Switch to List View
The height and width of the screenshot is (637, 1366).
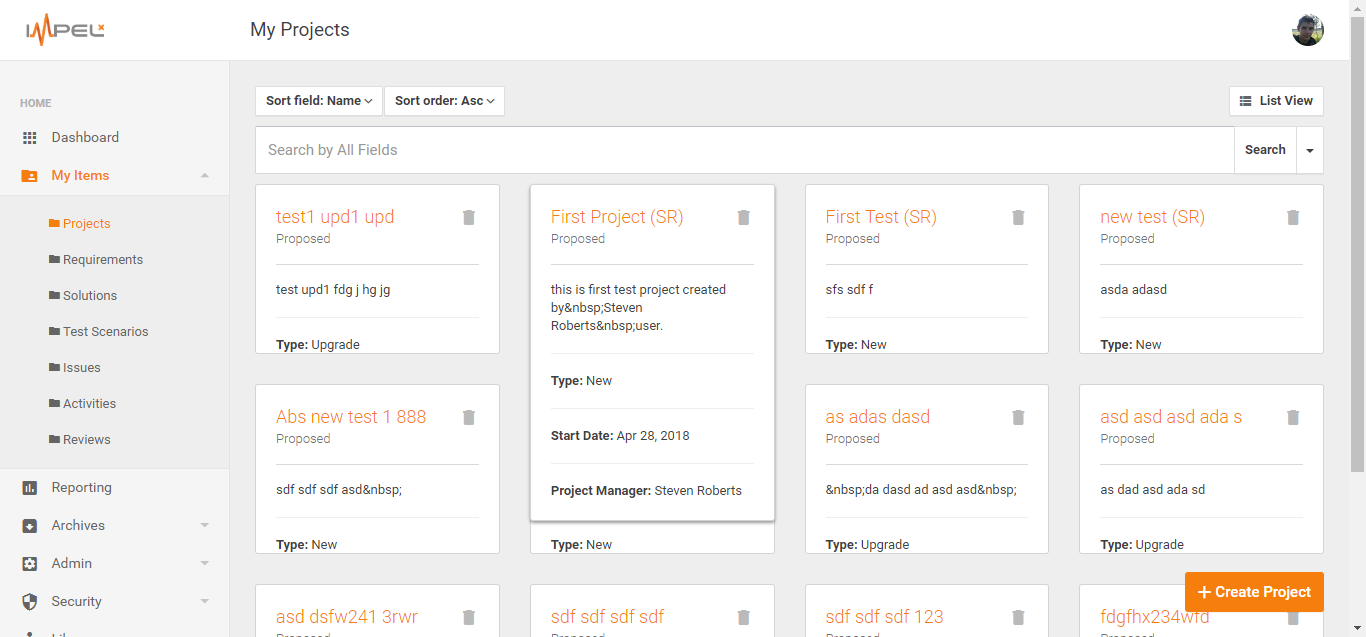point(1276,101)
